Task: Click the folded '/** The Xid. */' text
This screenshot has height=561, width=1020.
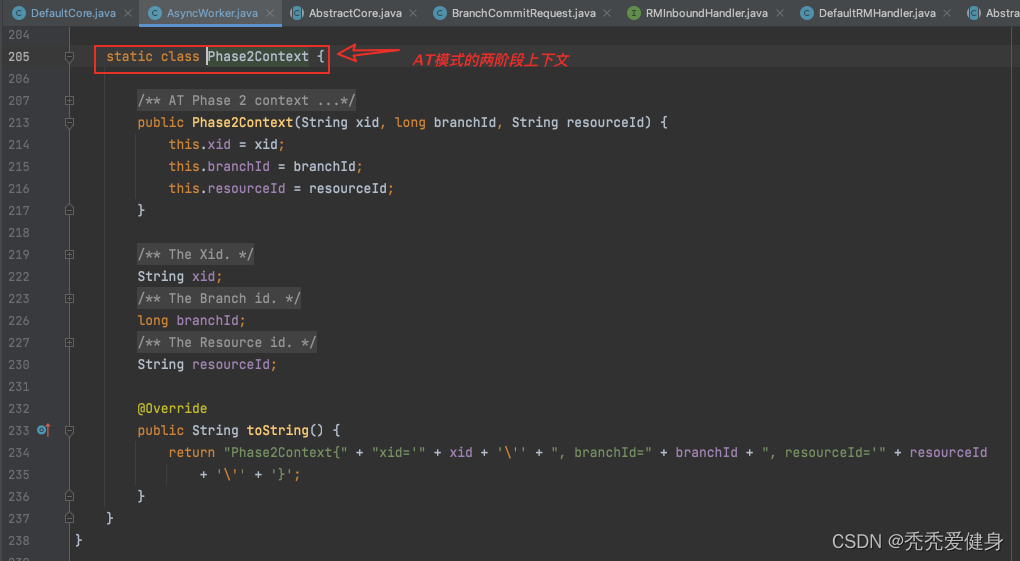Action: [195, 254]
